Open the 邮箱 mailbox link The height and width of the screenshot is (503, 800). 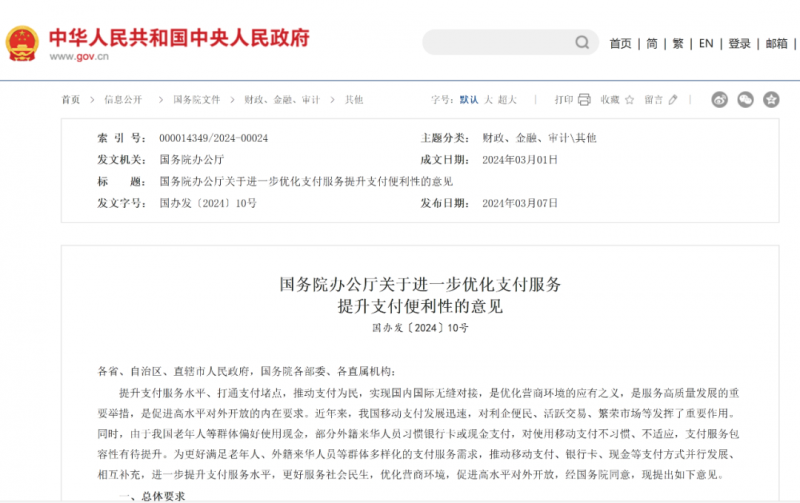(x=777, y=44)
